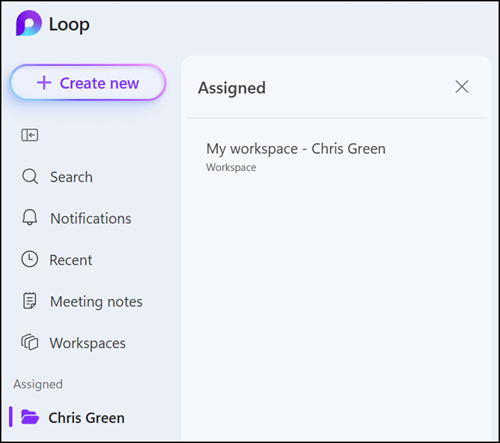Close the Assigned panel
The image size is (500, 443).
click(462, 87)
